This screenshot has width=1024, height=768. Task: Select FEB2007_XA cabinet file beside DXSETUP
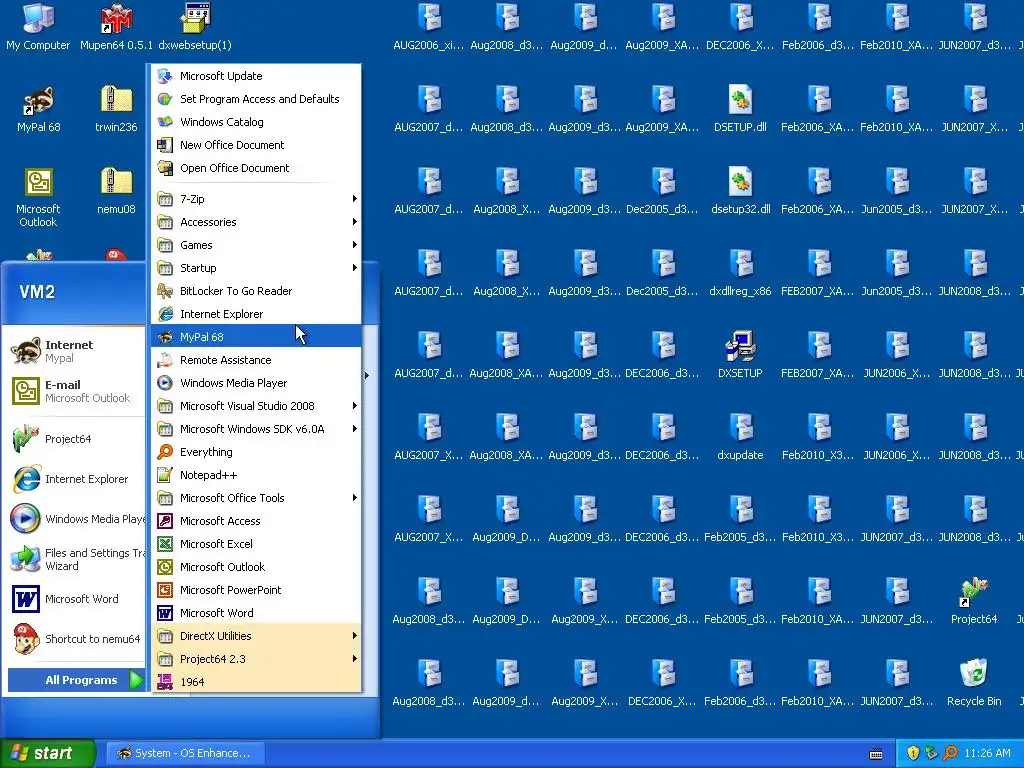pyautogui.click(x=818, y=354)
